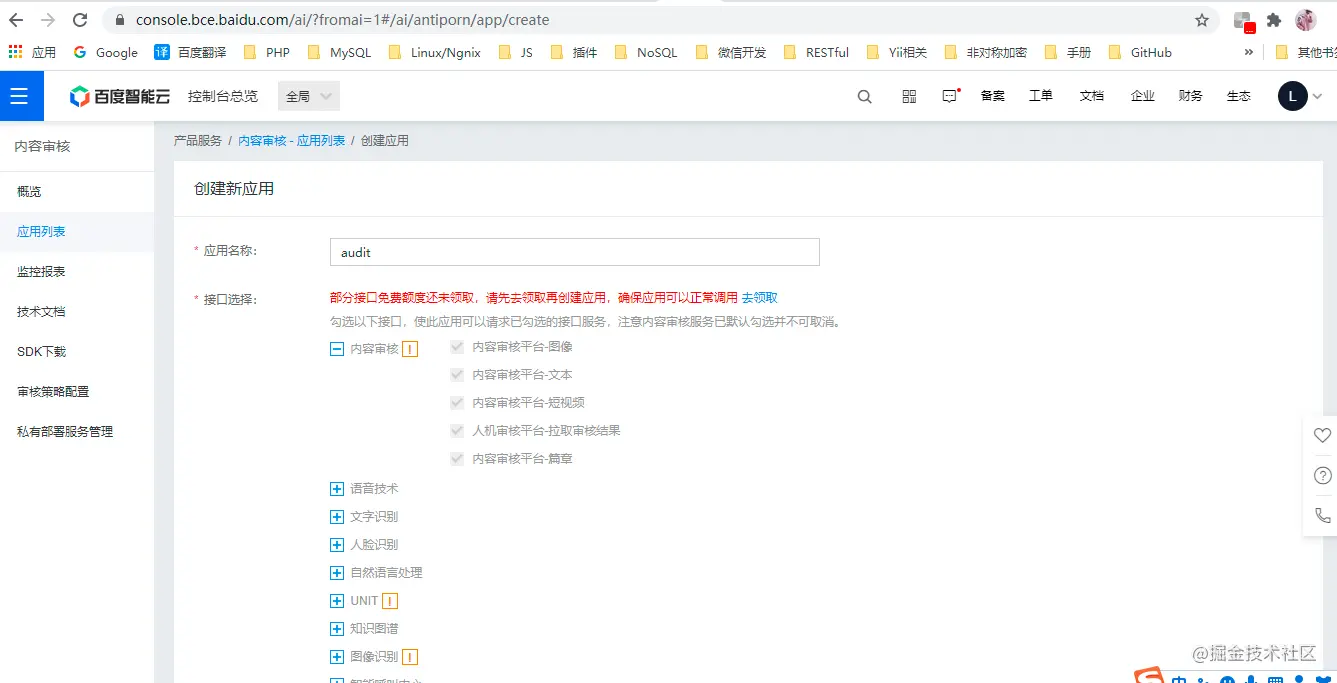Open the Google bookmark
Screen dimensions: 1337x683
pos(105,52)
